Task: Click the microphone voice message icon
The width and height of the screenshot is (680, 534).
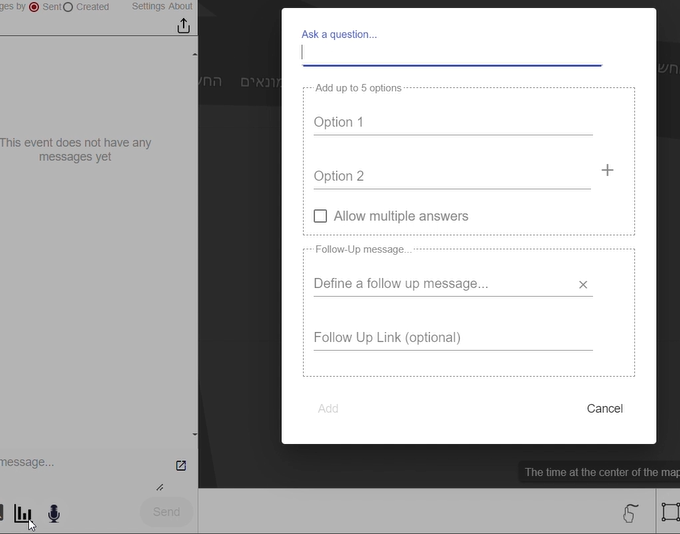Action: 54,514
